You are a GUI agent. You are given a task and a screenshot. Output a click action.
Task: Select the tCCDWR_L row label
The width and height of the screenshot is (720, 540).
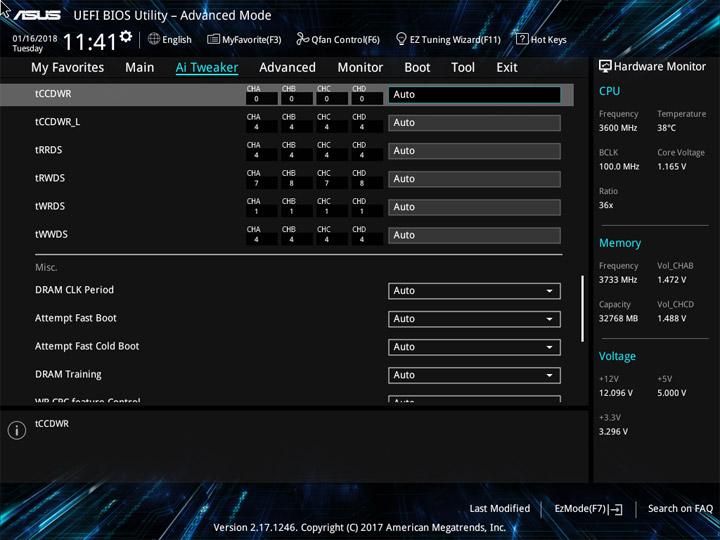pos(57,122)
